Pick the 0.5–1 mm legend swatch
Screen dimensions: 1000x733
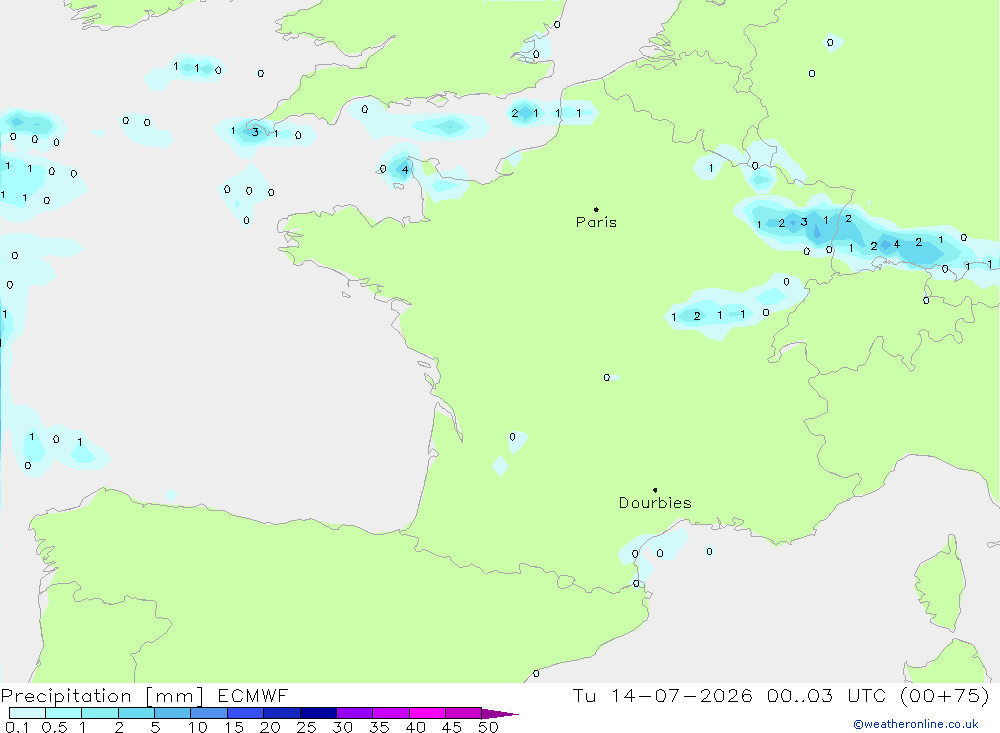64,713
